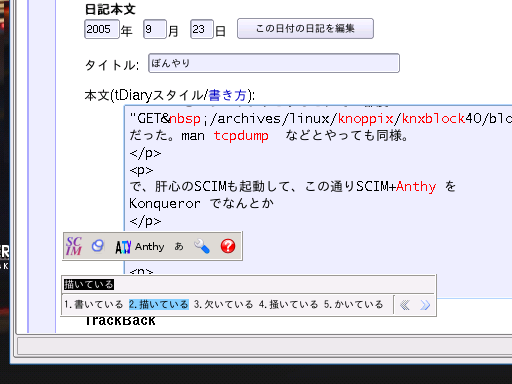Click the day field showing 23
The width and height of the screenshot is (512, 384).
point(202,29)
